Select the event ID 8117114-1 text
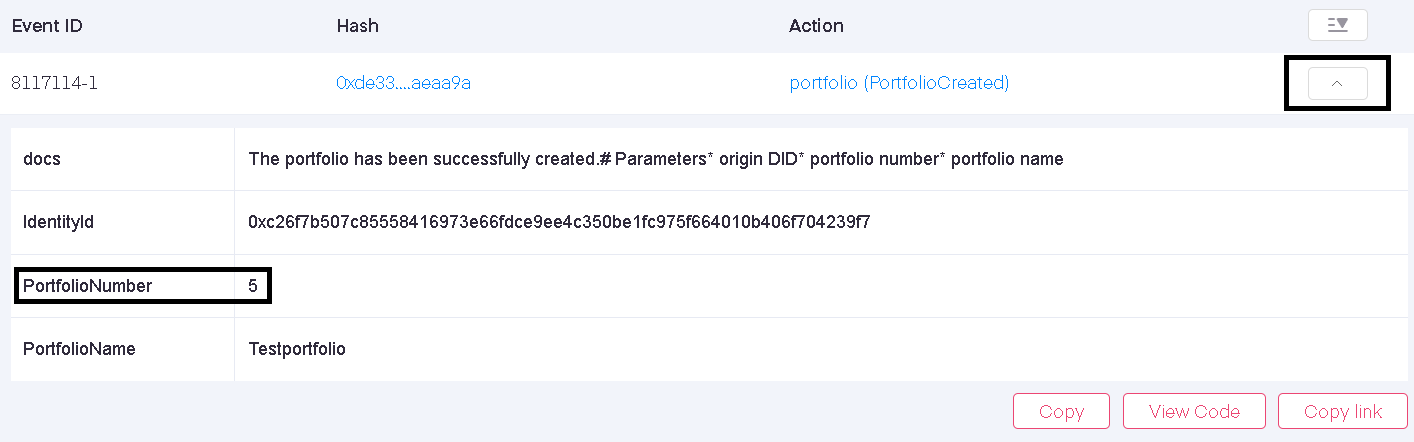Viewport: 1414px width, 442px height. coord(54,83)
